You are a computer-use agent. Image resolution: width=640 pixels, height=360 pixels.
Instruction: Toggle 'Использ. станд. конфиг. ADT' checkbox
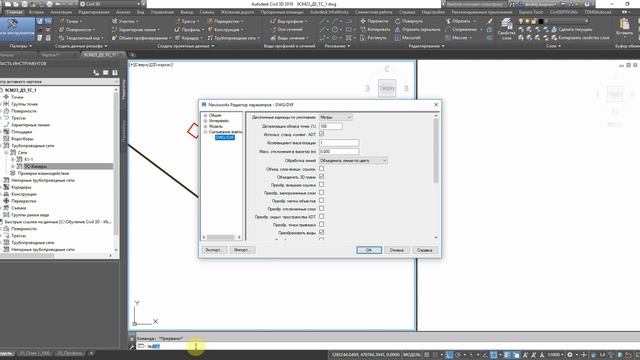tap(322, 134)
